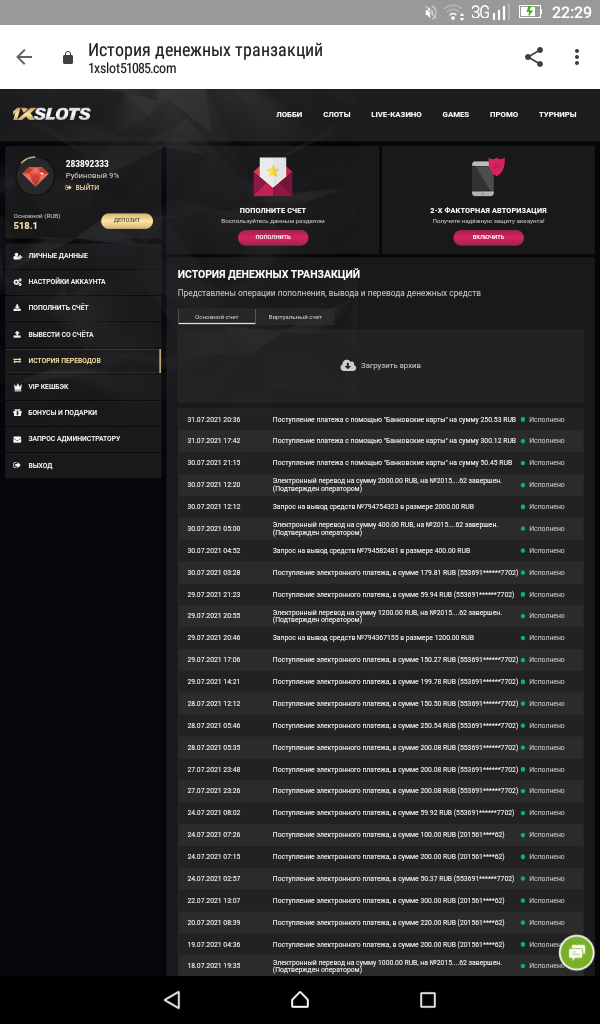Click the 28.07.2021 05:35 payment row

381,748
